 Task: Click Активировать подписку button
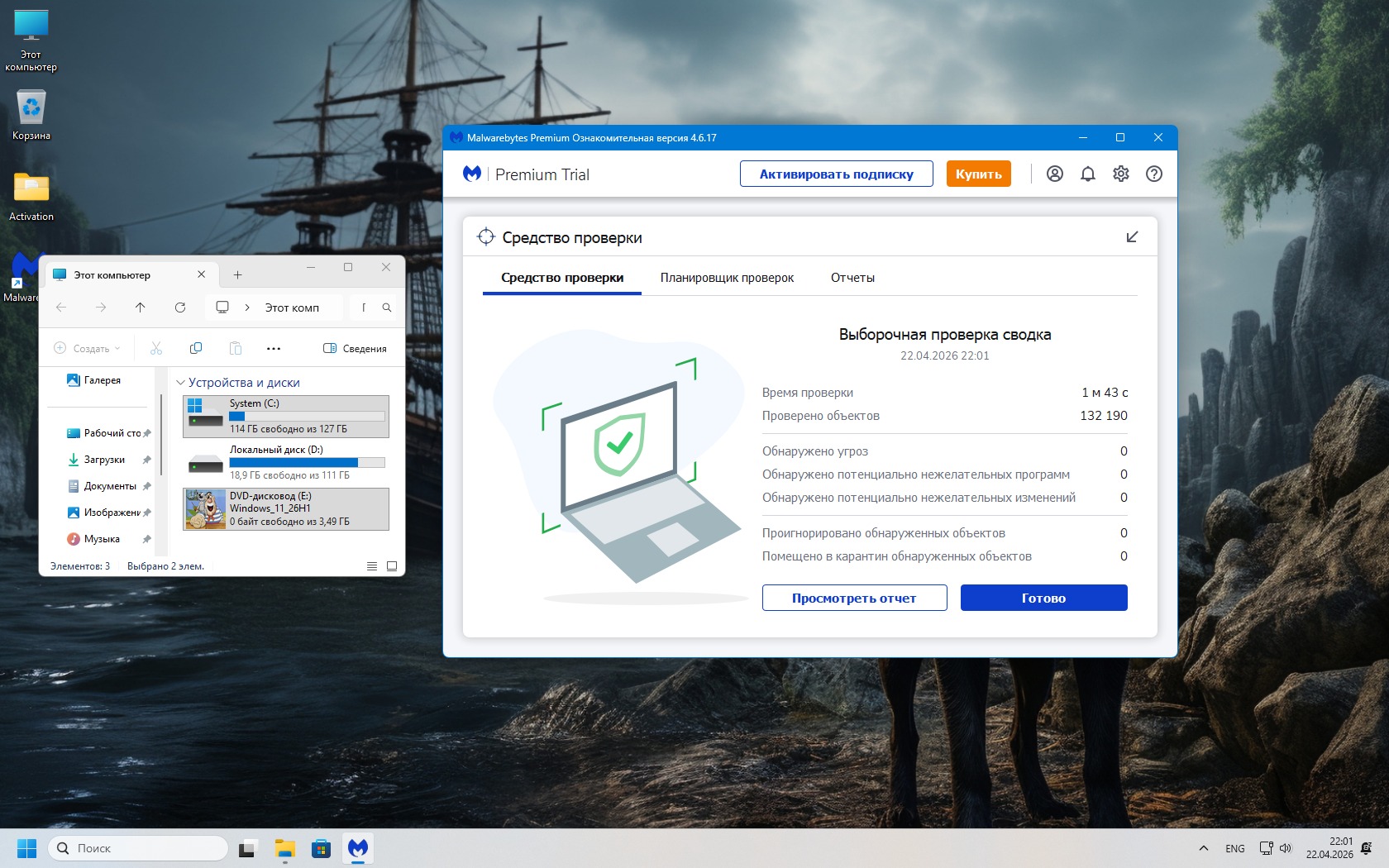click(836, 174)
